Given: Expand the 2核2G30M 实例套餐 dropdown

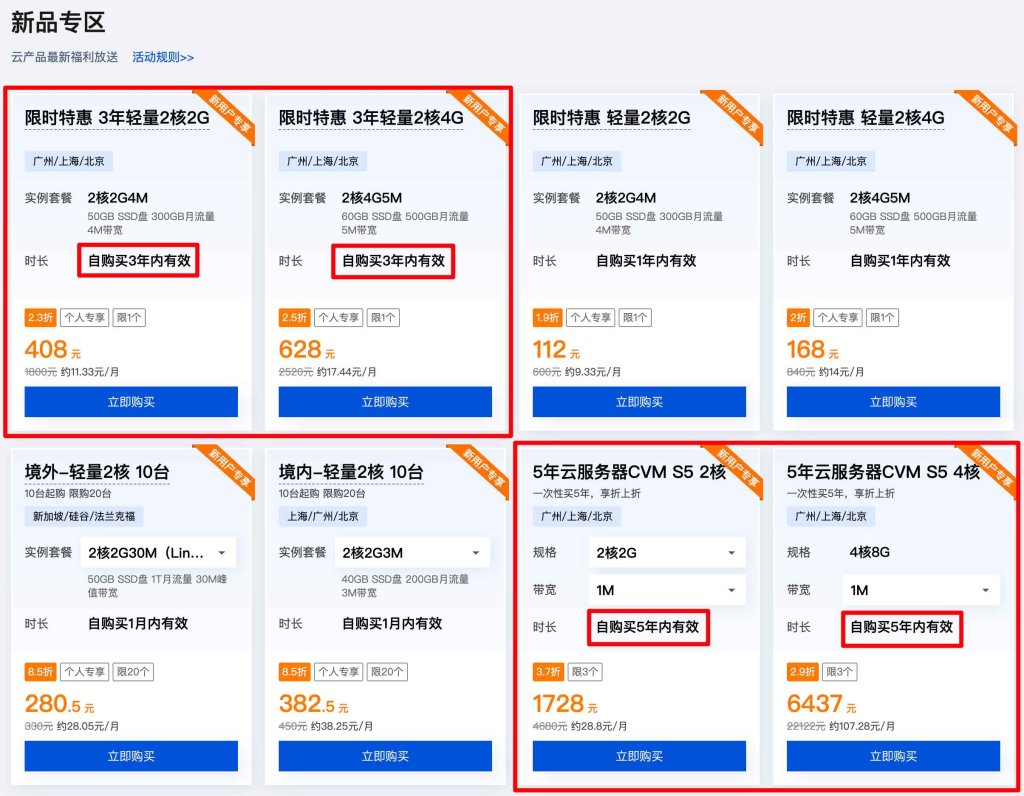Looking at the screenshot, I should coord(159,553).
